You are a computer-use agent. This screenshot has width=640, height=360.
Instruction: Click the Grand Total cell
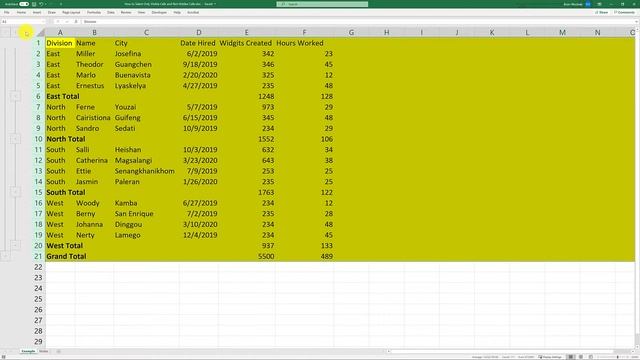point(60,256)
